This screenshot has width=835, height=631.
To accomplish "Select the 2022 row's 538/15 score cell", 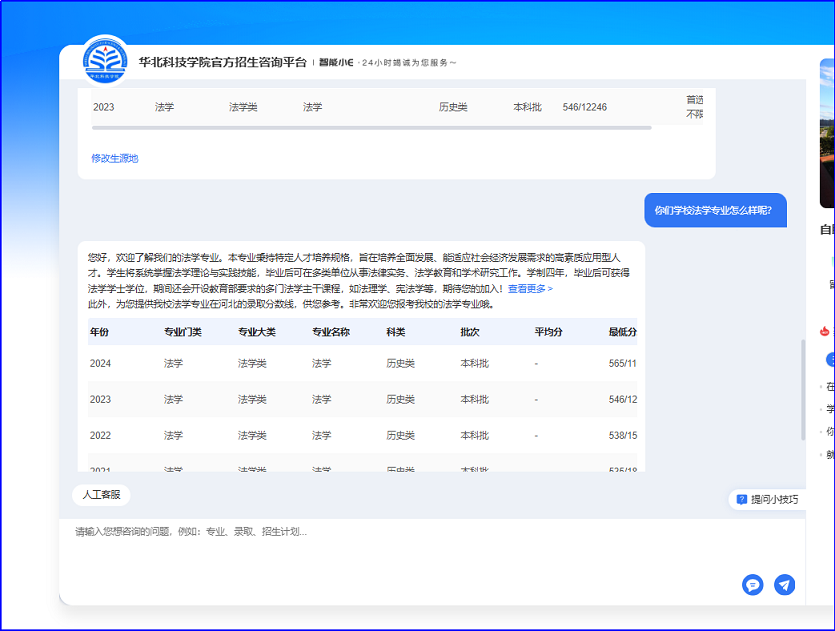I will pyautogui.click(x=621, y=436).
